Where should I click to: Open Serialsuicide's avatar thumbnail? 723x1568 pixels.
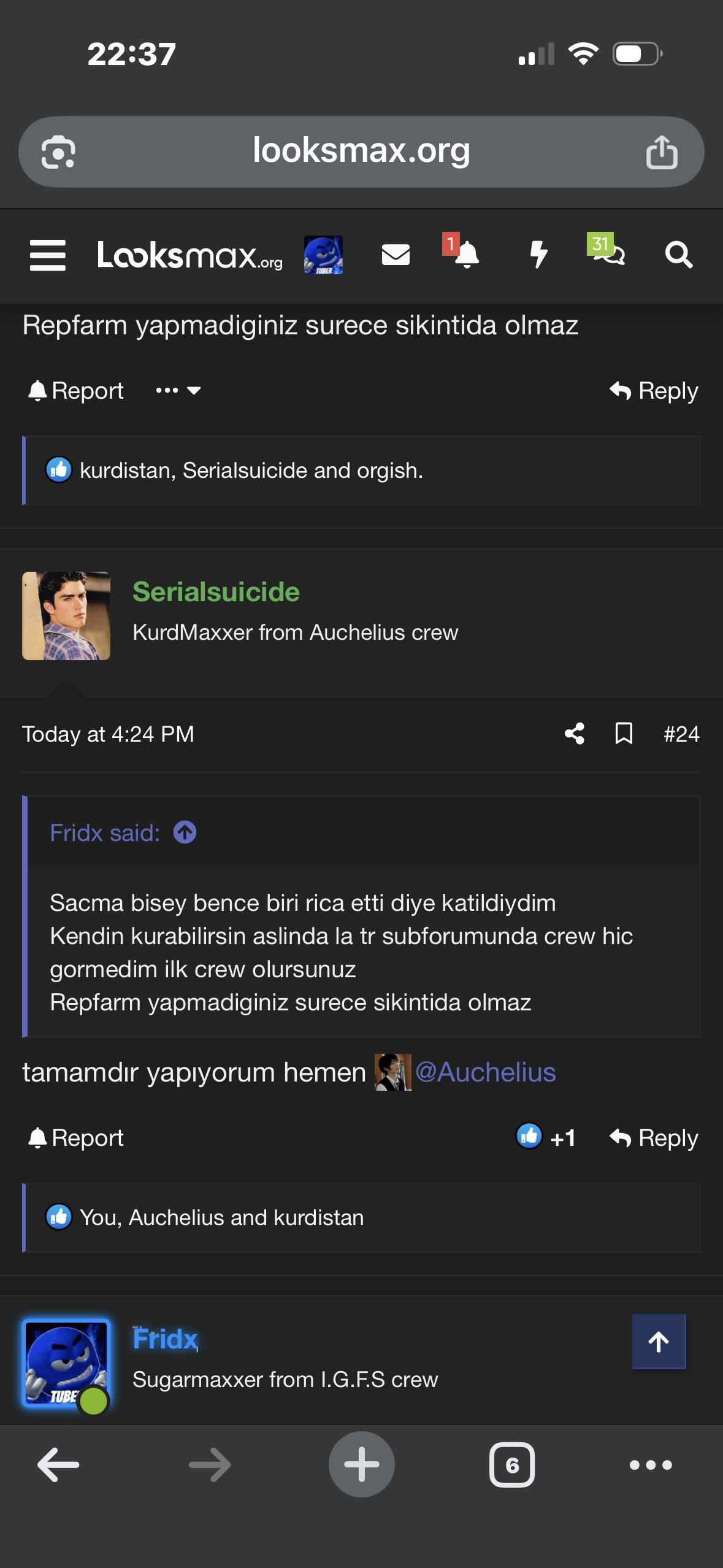tap(66, 616)
